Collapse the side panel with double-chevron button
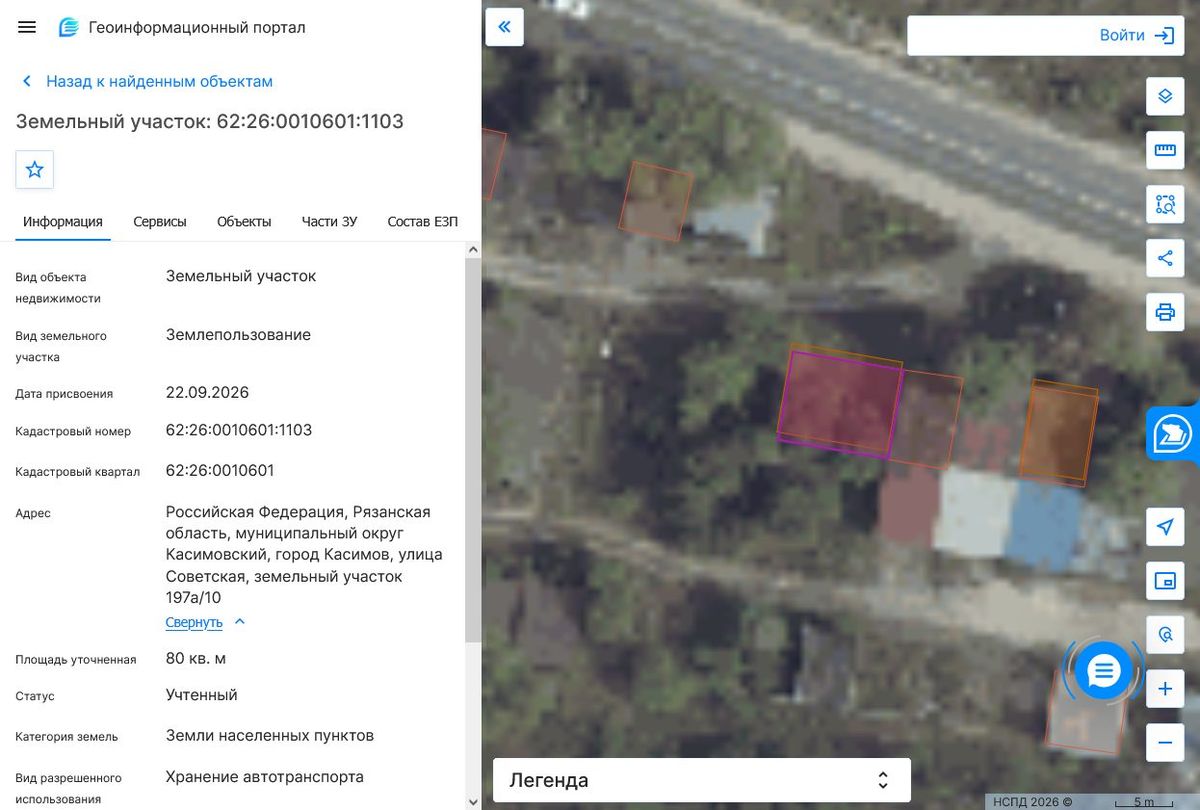This screenshot has height=810, width=1200. (505, 27)
